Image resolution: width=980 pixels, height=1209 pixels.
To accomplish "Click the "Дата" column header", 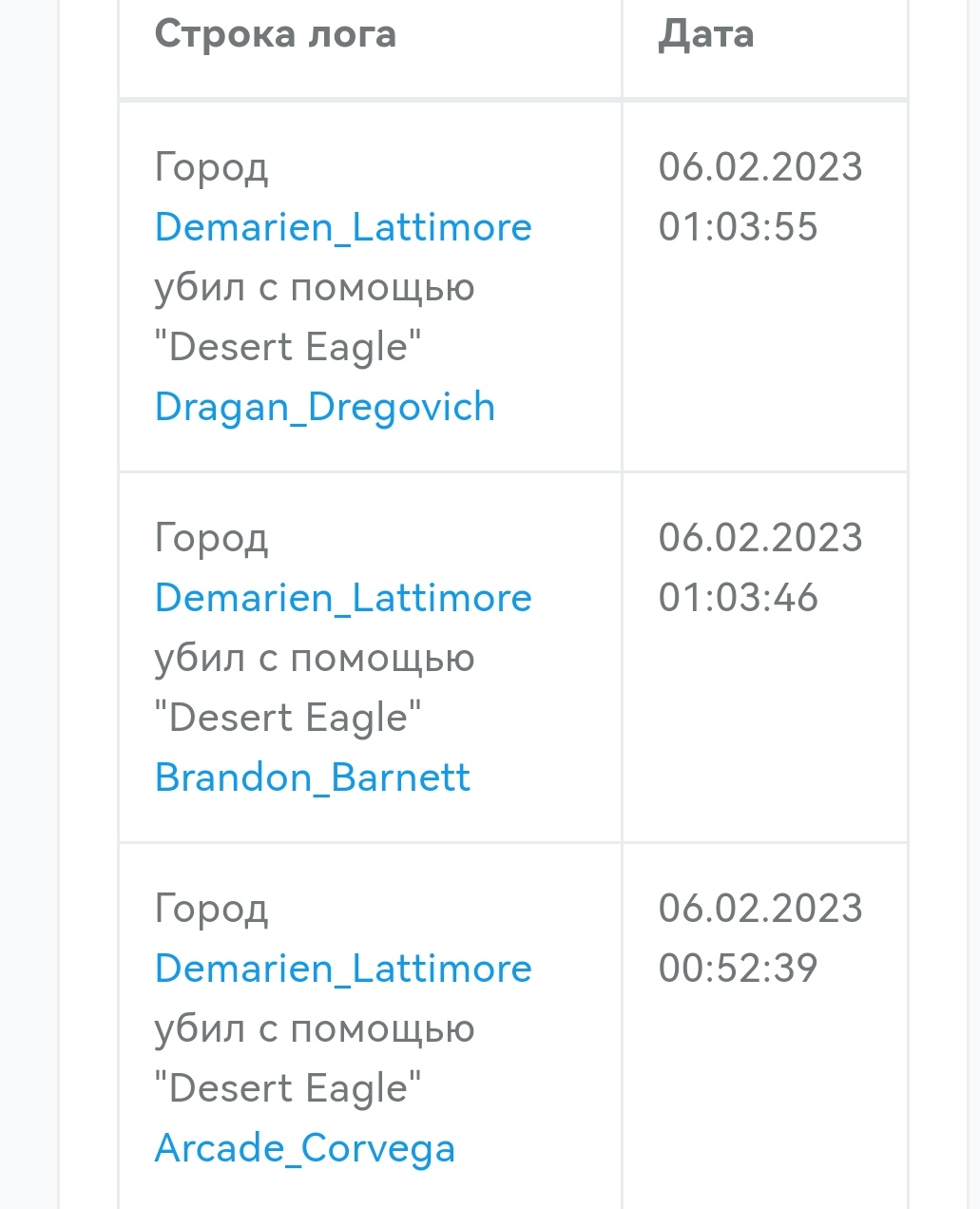I will click(706, 35).
